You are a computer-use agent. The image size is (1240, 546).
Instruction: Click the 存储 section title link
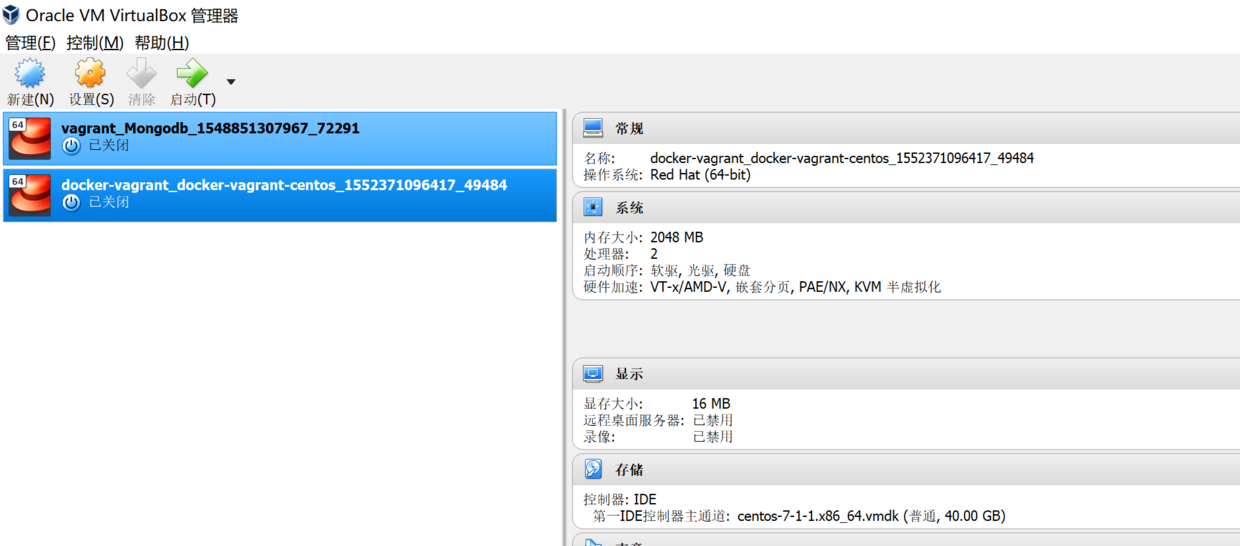pos(629,469)
